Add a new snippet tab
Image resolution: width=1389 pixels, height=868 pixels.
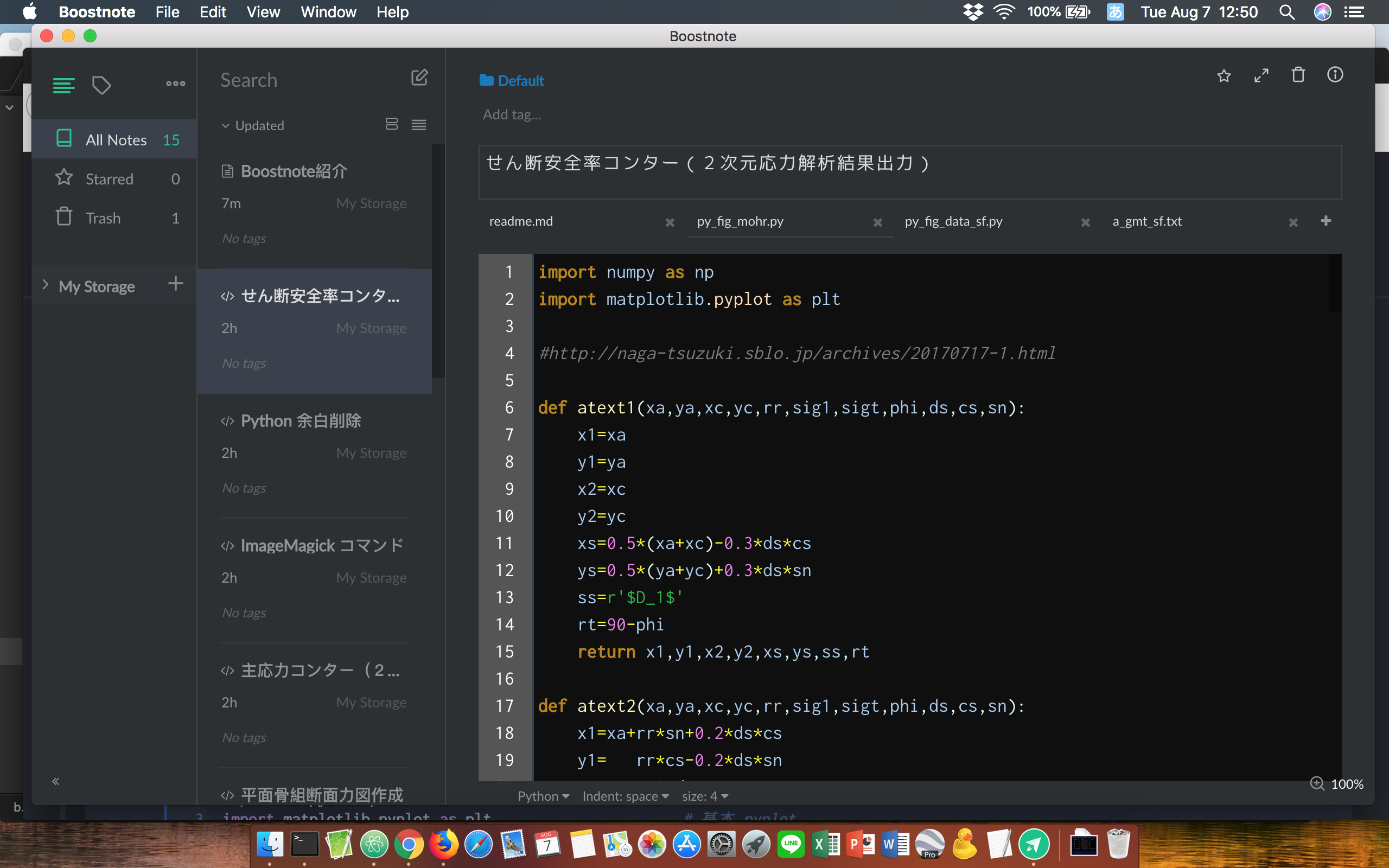coord(1326,221)
